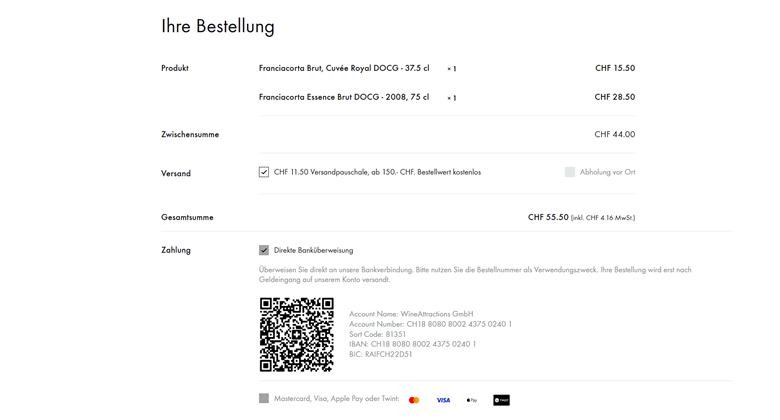The width and height of the screenshot is (780, 420).
Task: Uncheck the CHF 11.50 Versandpauschale checkbox
Action: [x=264, y=172]
